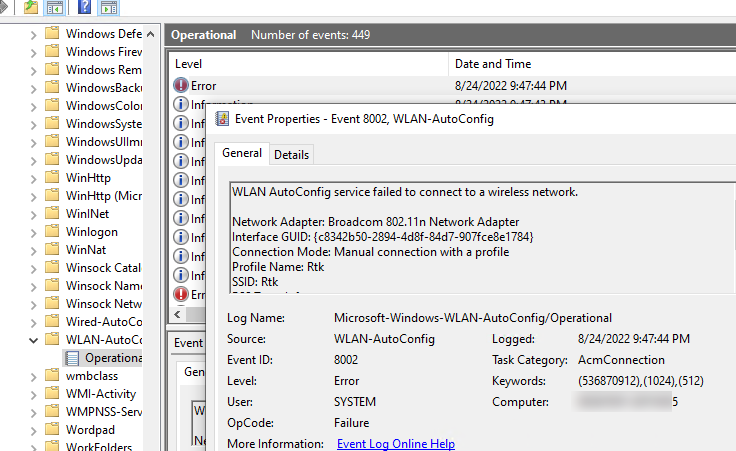Screen dimensions: 736x451
Task: Expand the WinHttp tree node
Action: [x=33, y=179]
